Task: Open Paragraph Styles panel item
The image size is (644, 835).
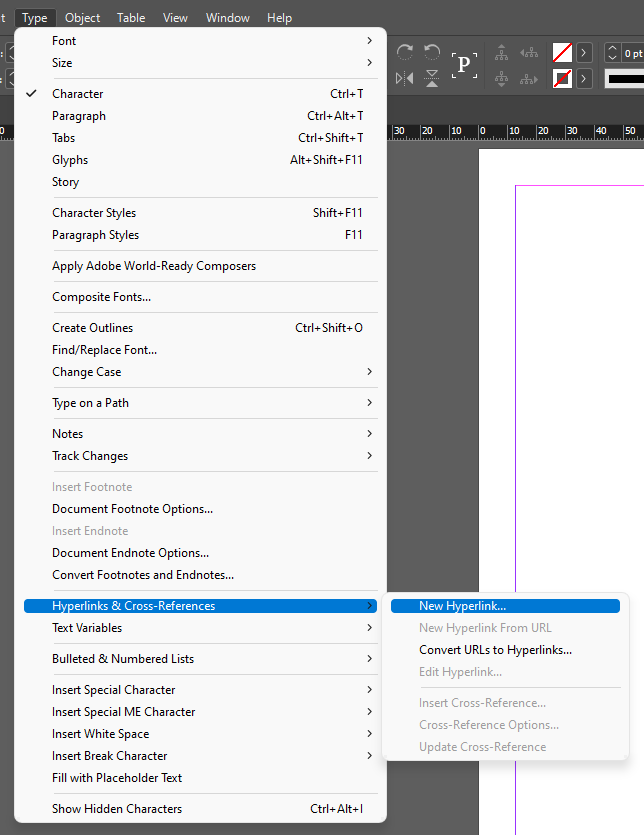Action: 201,235
